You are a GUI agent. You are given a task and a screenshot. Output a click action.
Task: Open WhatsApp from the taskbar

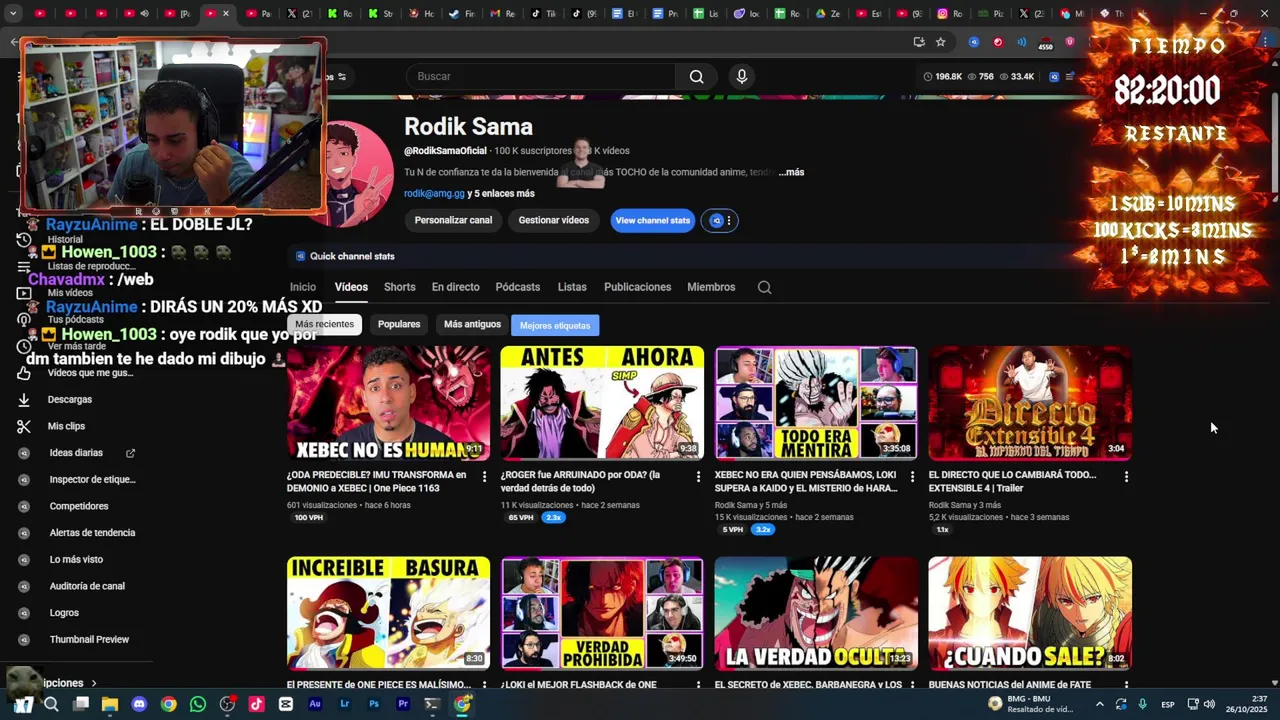tap(198, 704)
